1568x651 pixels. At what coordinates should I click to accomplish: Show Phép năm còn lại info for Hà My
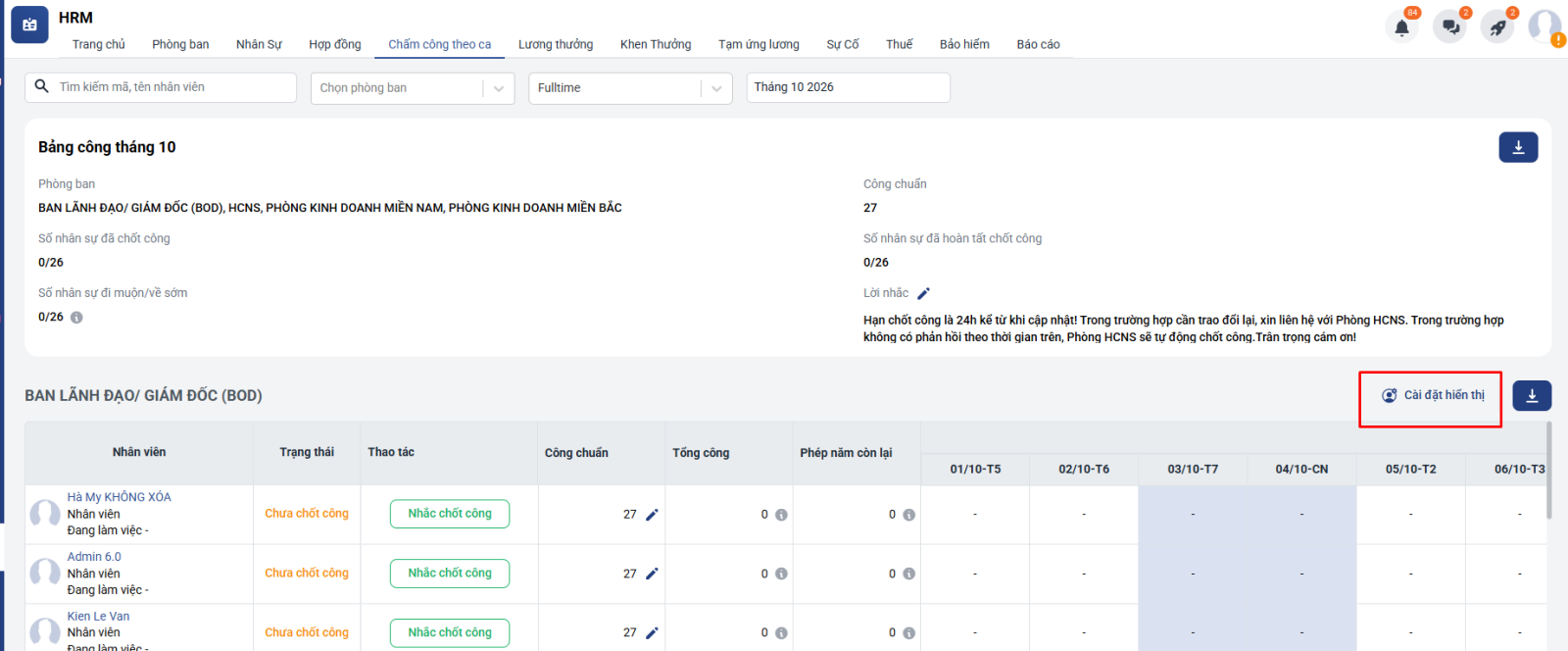(x=909, y=515)
